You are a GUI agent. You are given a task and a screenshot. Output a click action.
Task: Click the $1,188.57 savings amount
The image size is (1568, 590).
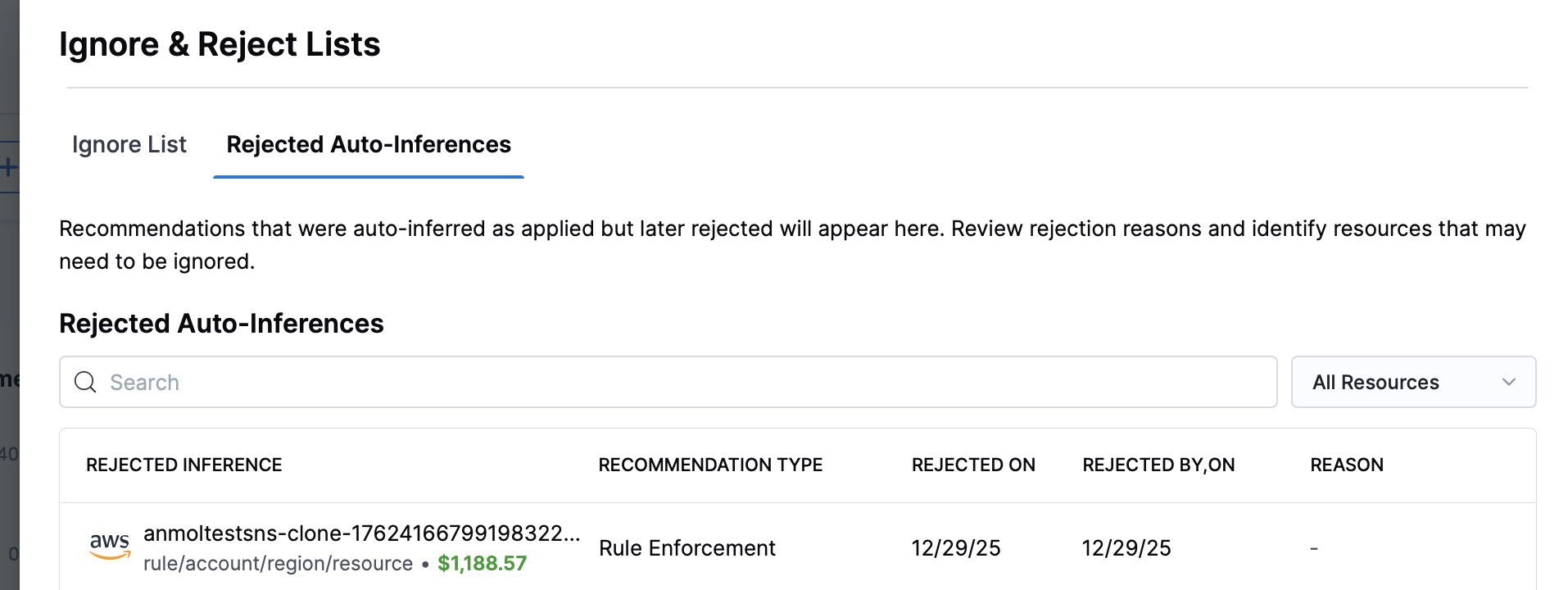pyautogui.click(x=482, y=564)
